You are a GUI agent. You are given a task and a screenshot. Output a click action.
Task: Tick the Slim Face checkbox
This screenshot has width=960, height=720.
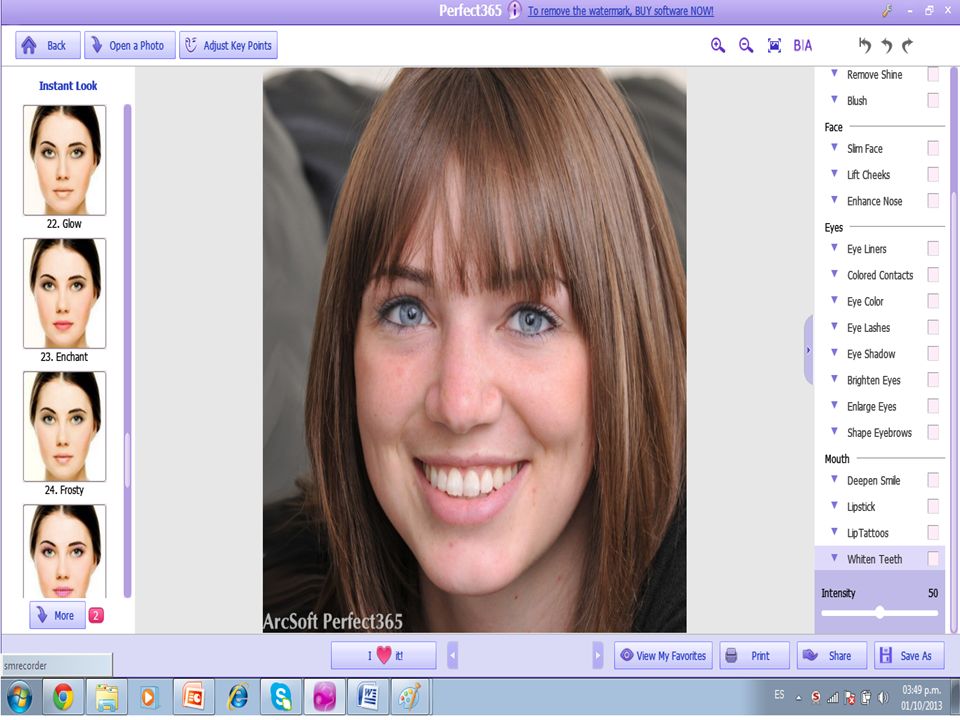(x=933, y=148)
